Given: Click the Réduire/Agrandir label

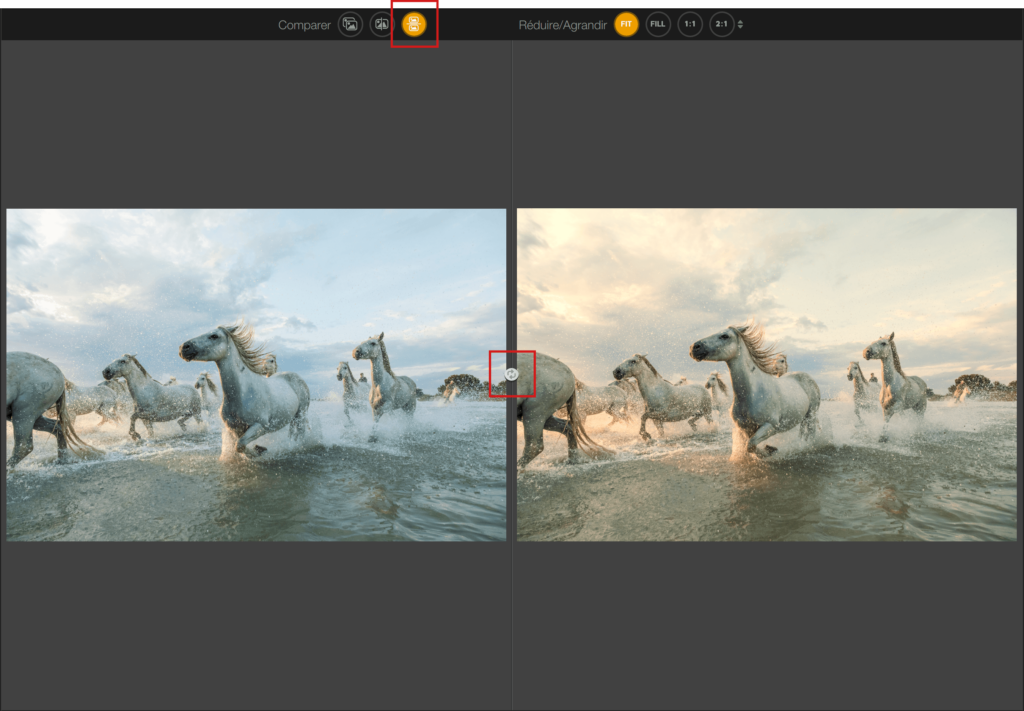Looking at the screenshot, I should pos(562,25).
